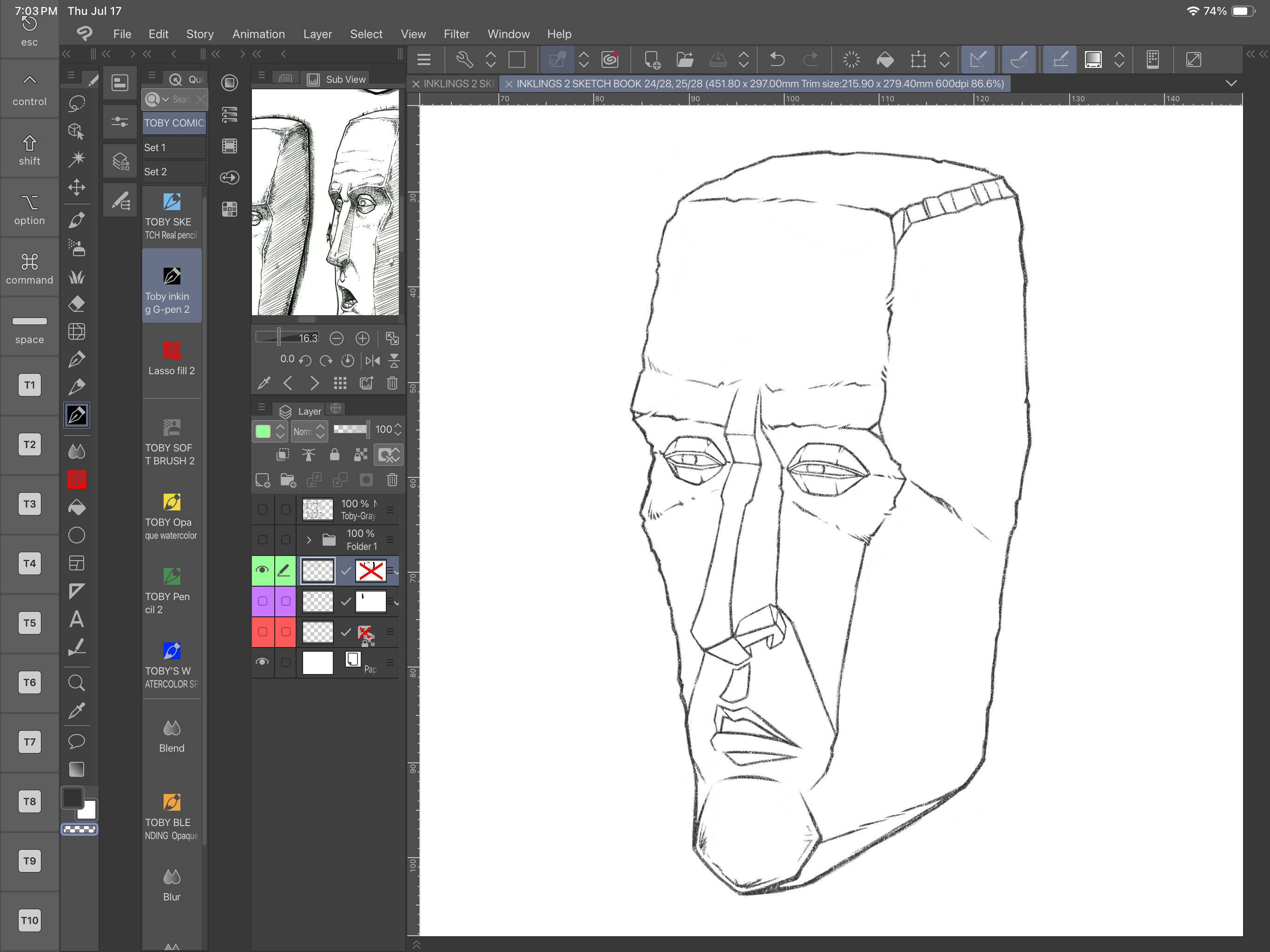
Task: Select the Auto select magic wand tool
Action: point(76,159)
